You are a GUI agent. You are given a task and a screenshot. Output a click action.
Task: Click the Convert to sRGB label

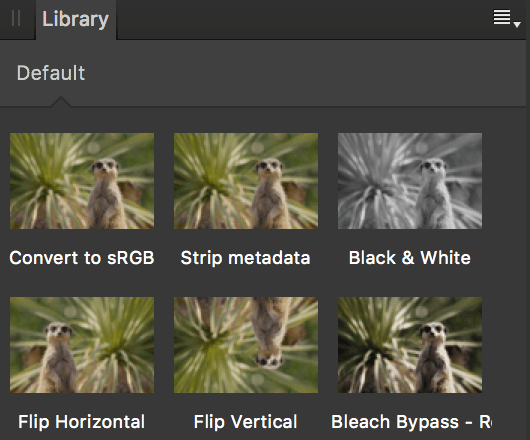(82, 258)
